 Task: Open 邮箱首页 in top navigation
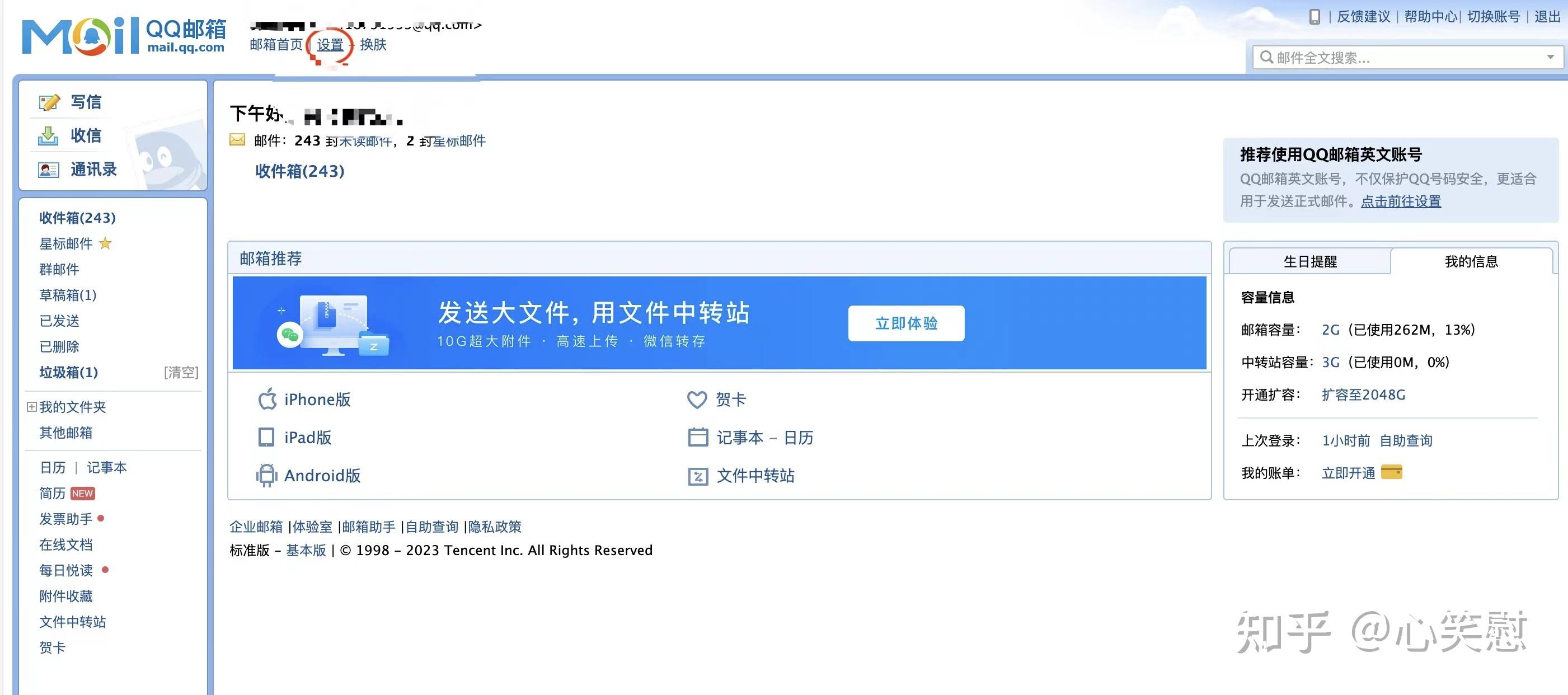pyautogui.click(x=276, y=44)
